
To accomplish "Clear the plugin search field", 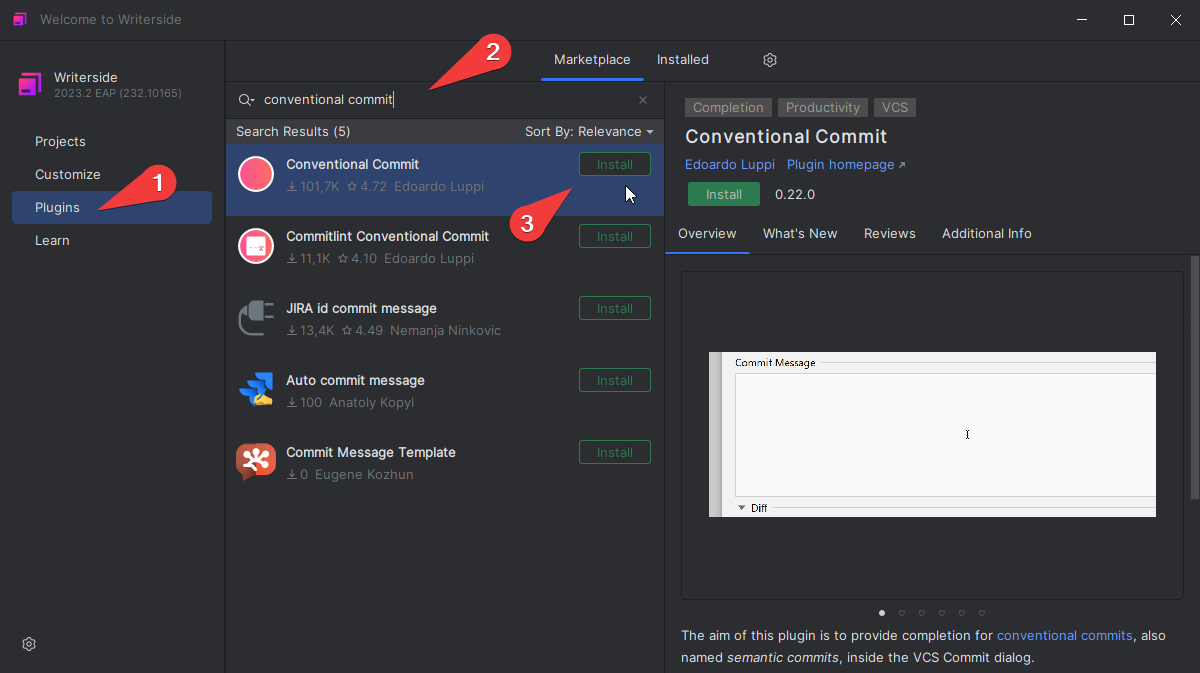I will tap(643, 100).
